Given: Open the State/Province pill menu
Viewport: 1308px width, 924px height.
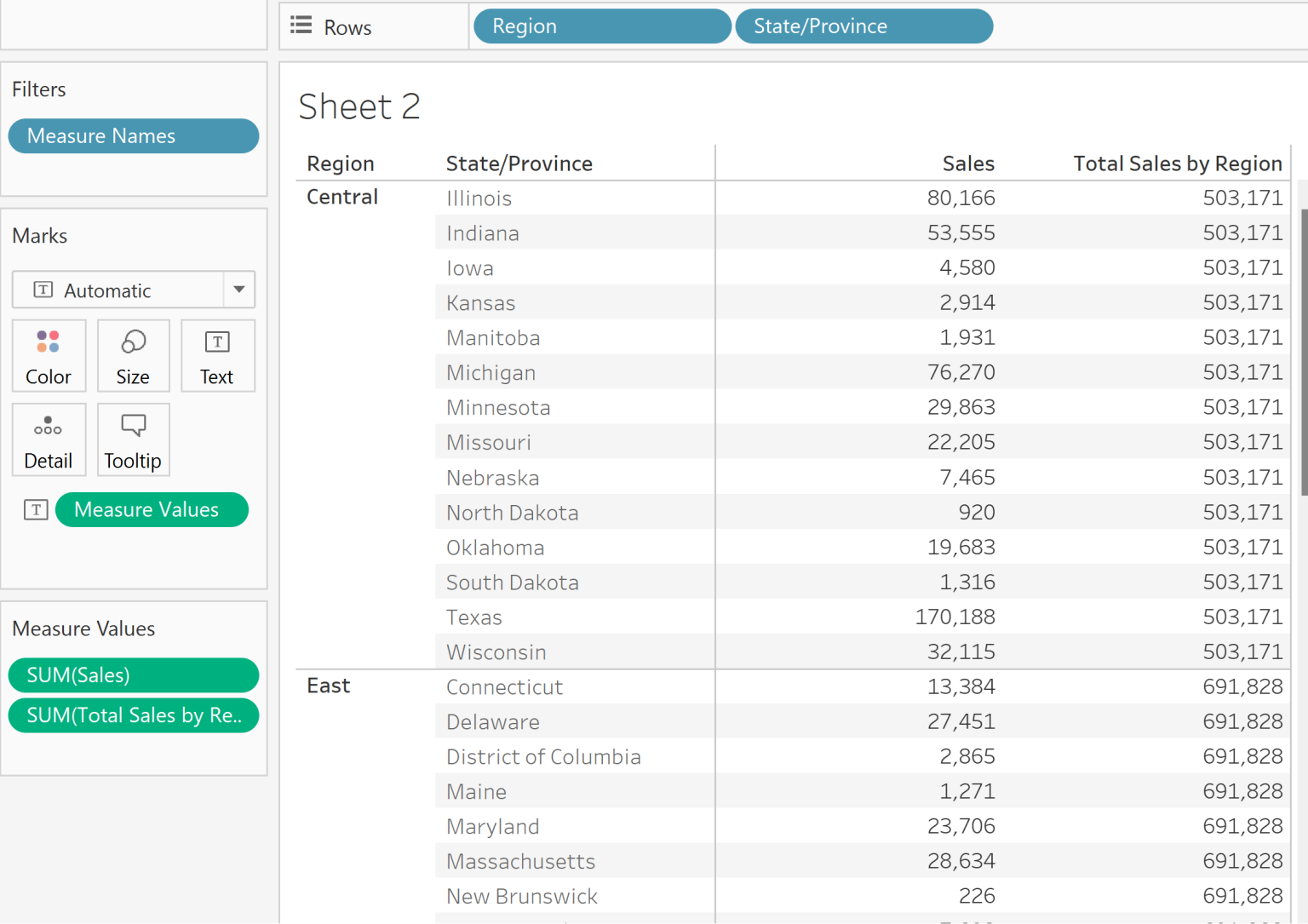Looking at the screenshot, I should (x=863, y=26).
